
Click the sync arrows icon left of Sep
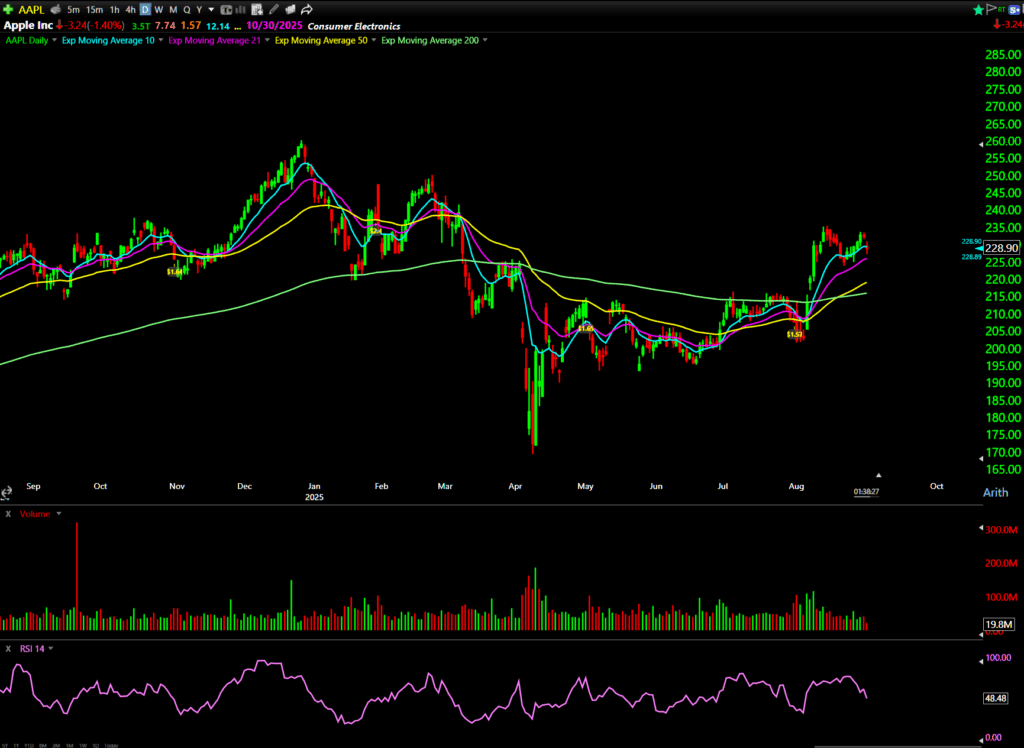(x=7, y=492)
